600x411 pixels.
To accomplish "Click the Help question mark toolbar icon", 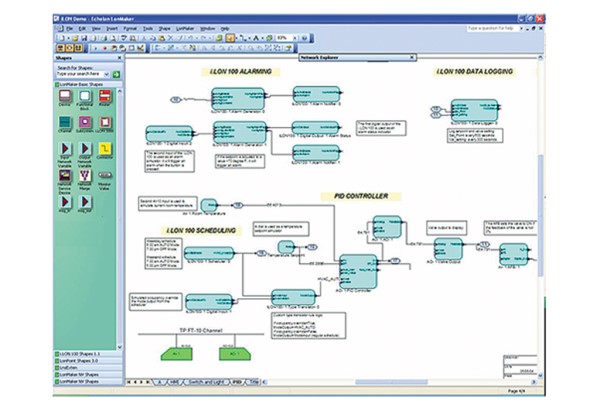I will coord(305,38).
